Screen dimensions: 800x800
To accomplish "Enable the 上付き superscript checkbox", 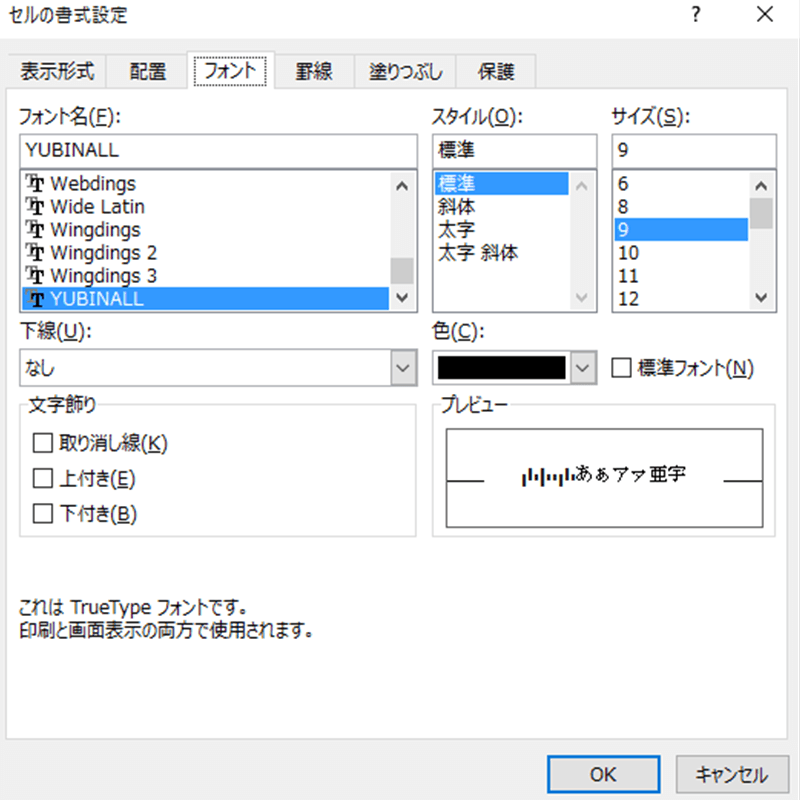I will (x=43, y=478).
